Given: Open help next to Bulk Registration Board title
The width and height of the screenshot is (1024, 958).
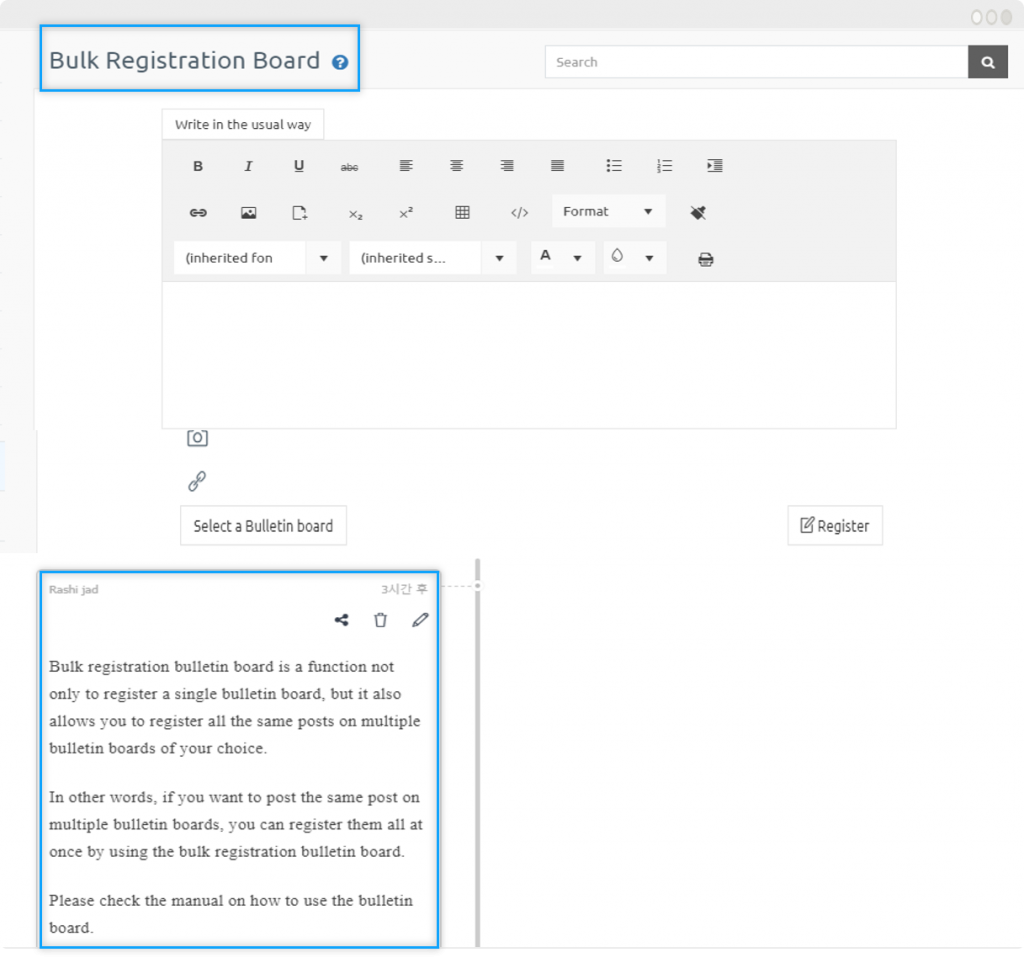Looking at the screenshot, I should [339, 61].
